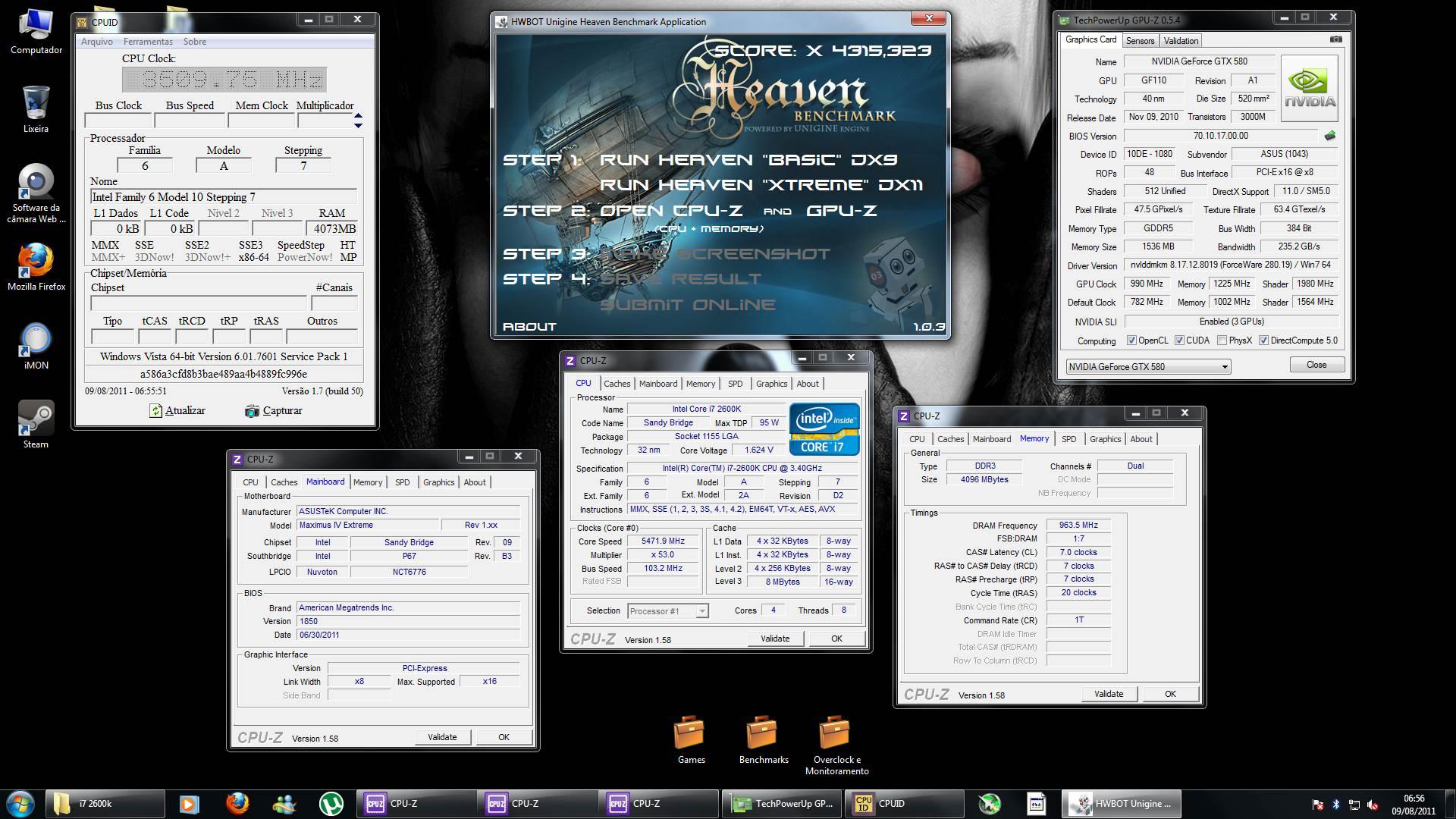Click Atualizar in the CPUID window

tap(177, 410)
